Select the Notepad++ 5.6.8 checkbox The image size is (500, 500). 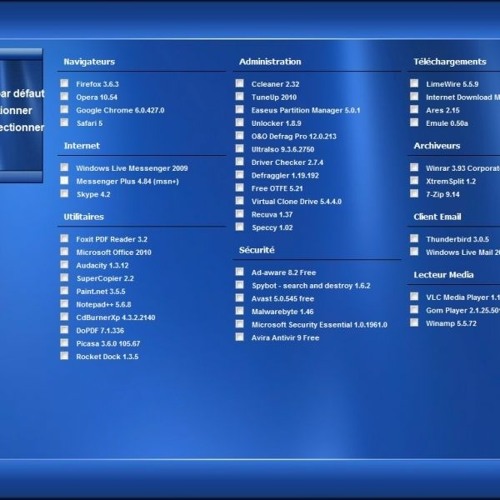pyautogui.click(x=64, y=304)
